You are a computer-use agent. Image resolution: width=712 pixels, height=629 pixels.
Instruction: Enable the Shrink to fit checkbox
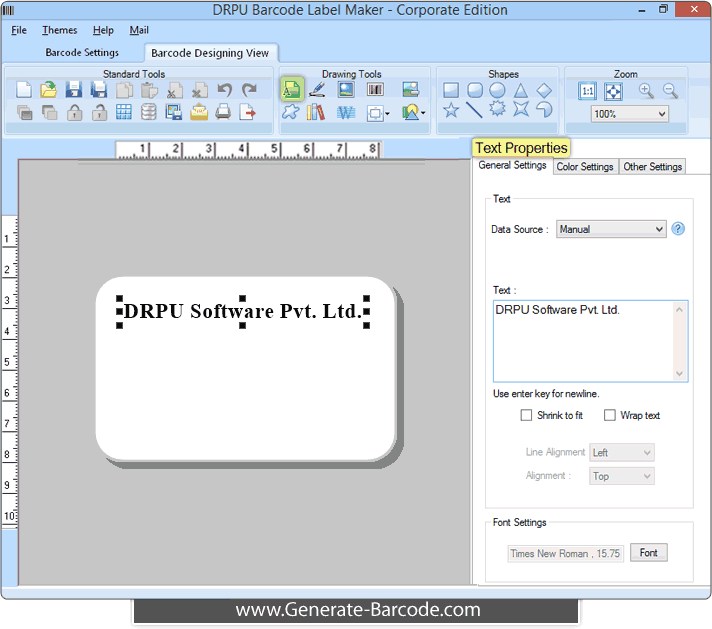[527, 415]
